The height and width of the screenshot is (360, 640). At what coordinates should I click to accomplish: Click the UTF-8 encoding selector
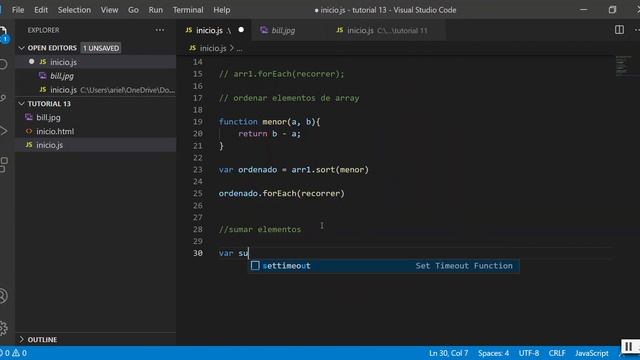click(529, 353)
